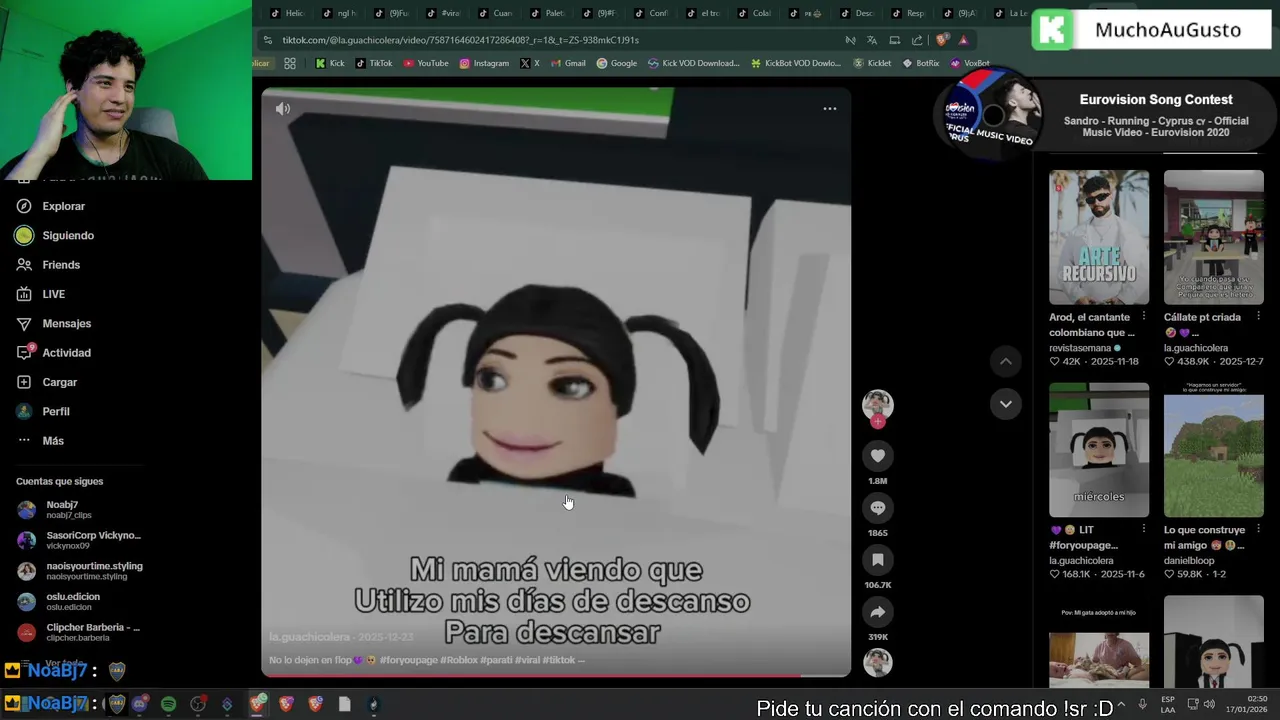The height and width of the screenshot is (720, 1280).
Task: Open revistasemana author link
Action: [x=1080, y=348]
